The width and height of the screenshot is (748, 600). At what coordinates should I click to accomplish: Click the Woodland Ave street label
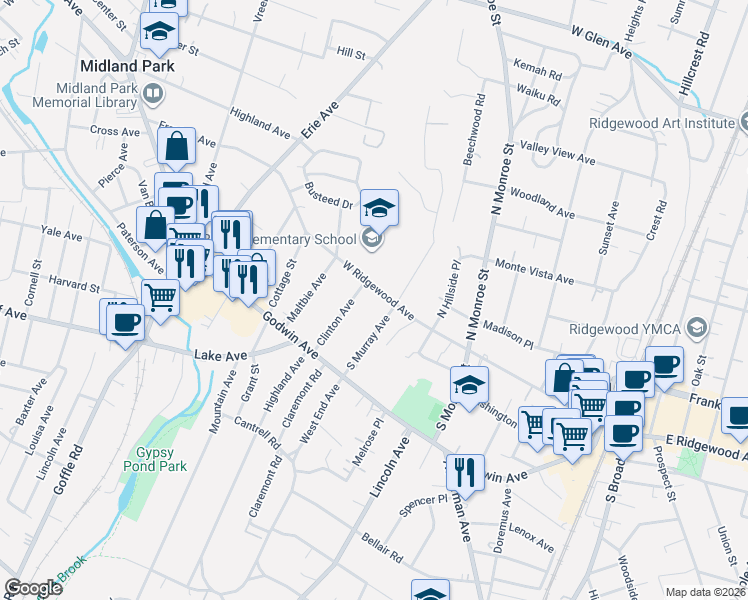pos(542,202)
